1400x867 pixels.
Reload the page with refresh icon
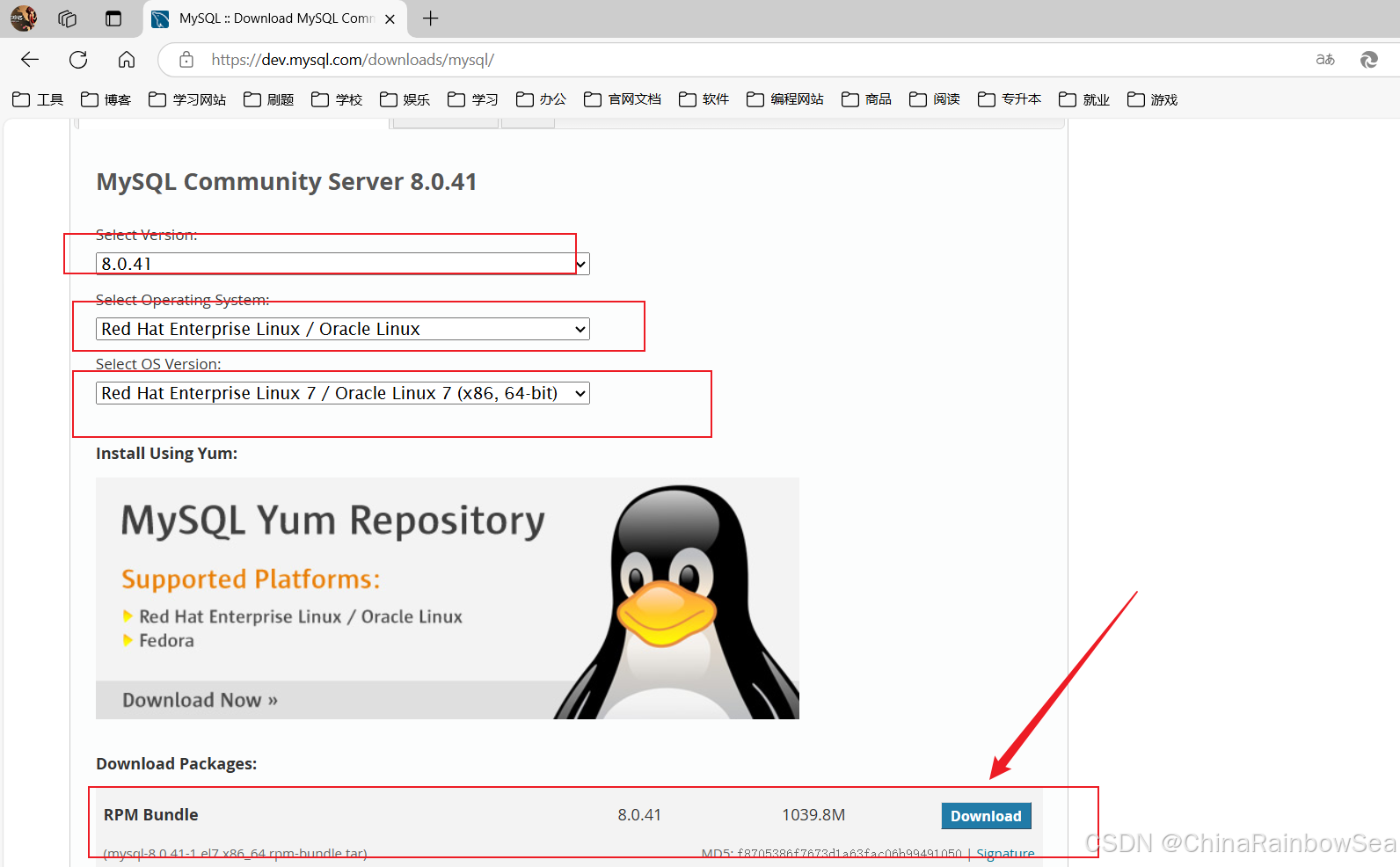coord(78,60)
